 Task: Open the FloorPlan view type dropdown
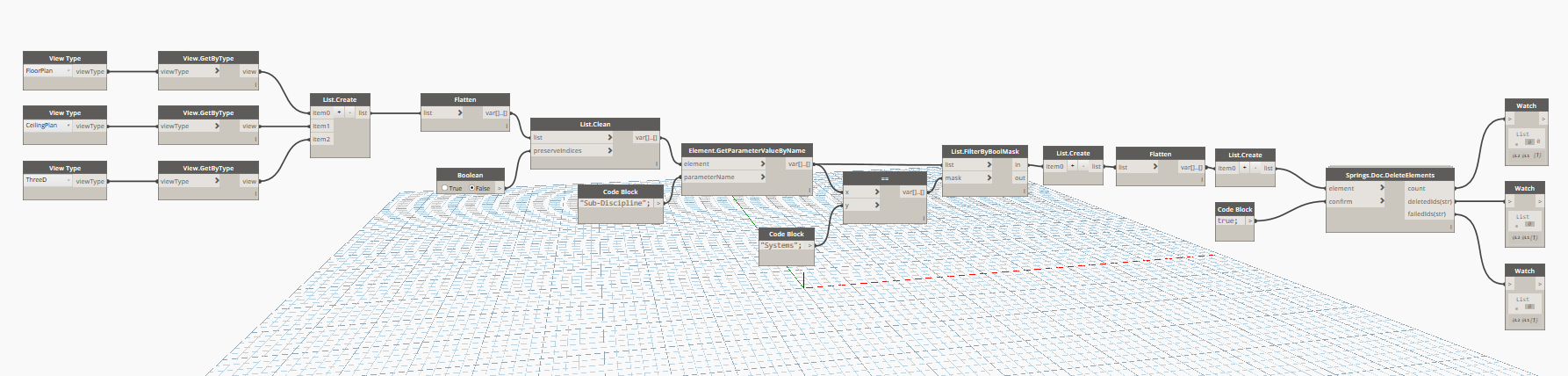(47, 71)
